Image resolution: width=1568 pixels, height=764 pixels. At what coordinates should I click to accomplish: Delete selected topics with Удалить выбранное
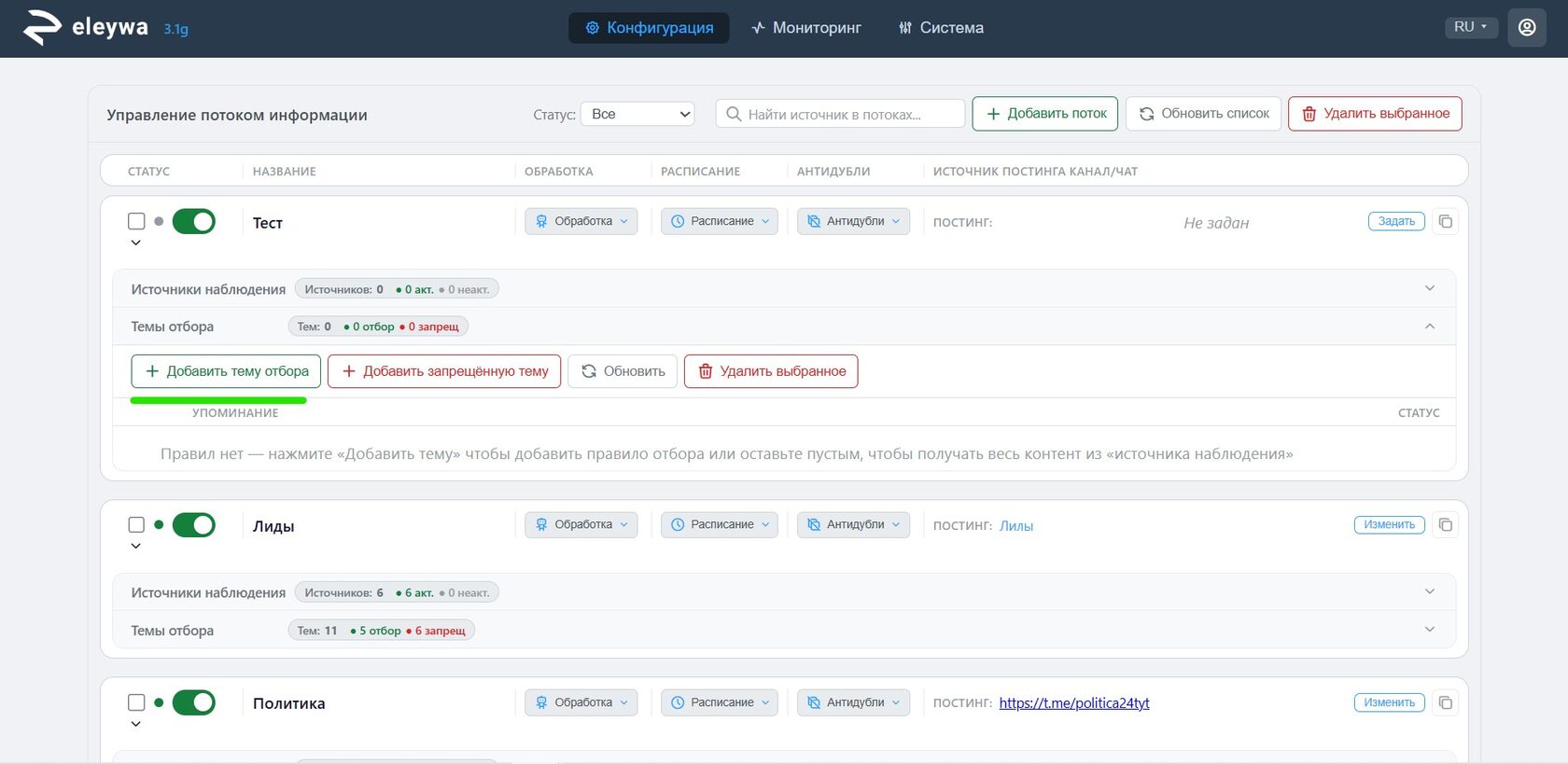pos(771,371)
